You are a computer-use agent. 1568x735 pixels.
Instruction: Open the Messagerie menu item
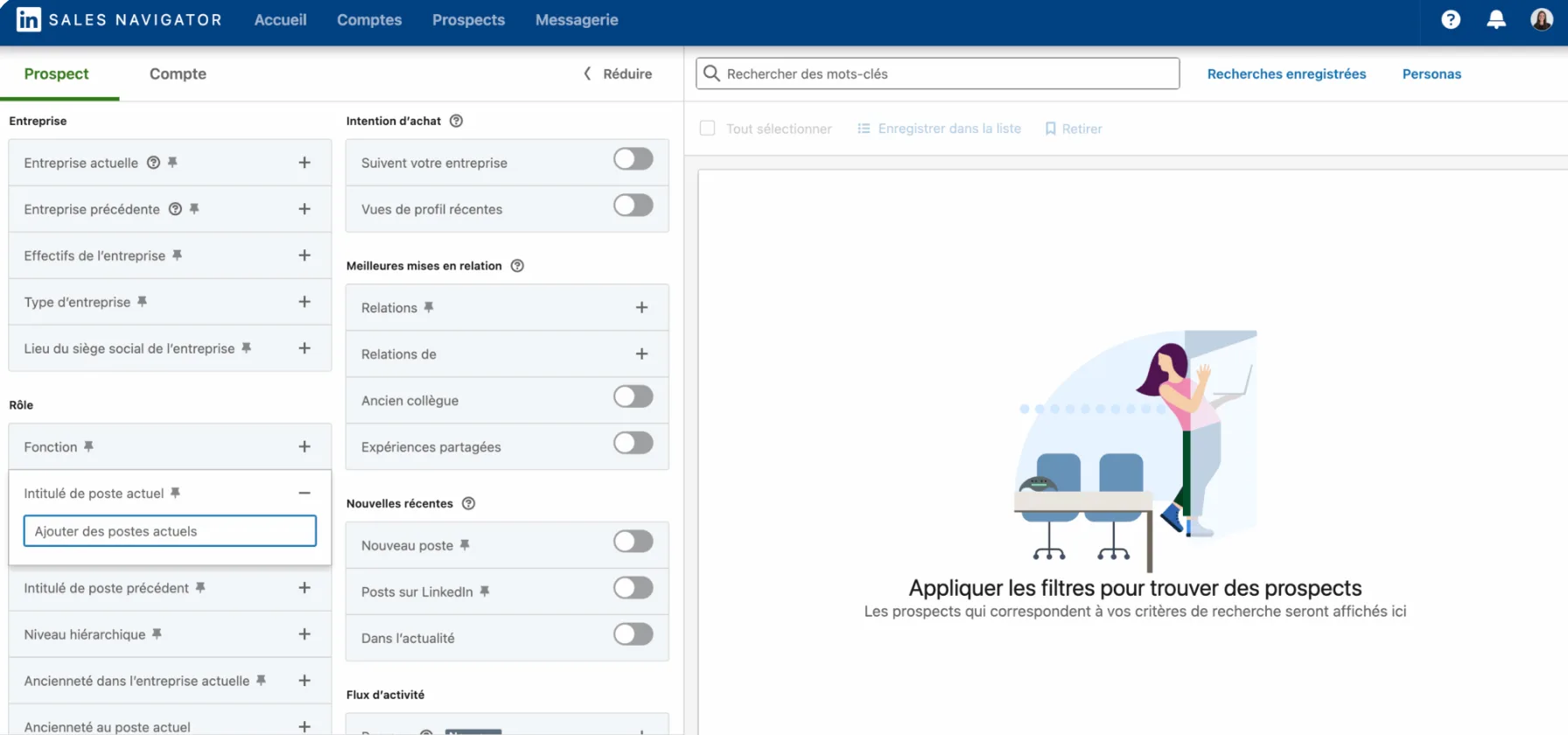pyautogui.click(x=577, y=19)
